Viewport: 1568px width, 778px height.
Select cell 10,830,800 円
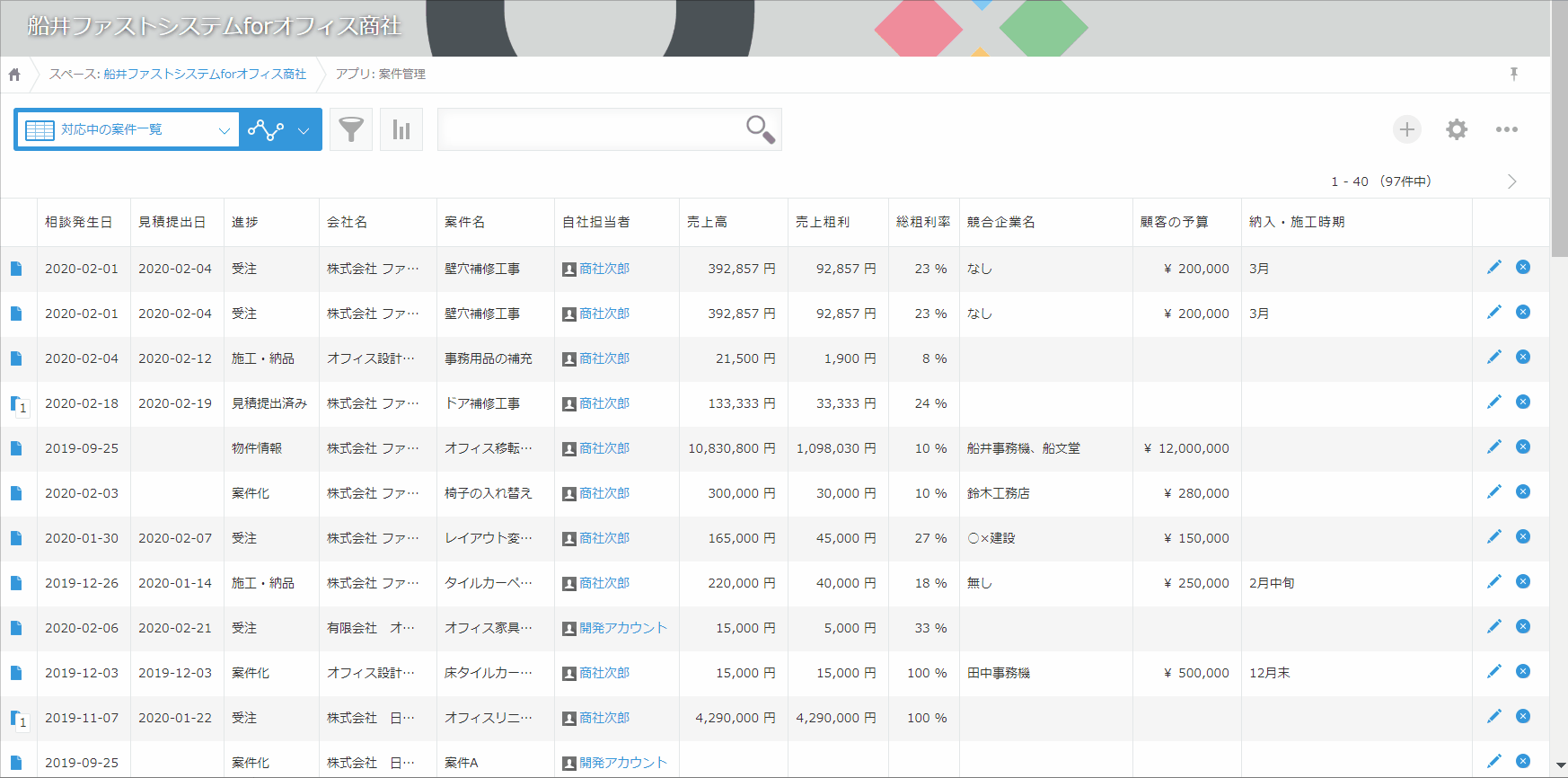[732, 448]
